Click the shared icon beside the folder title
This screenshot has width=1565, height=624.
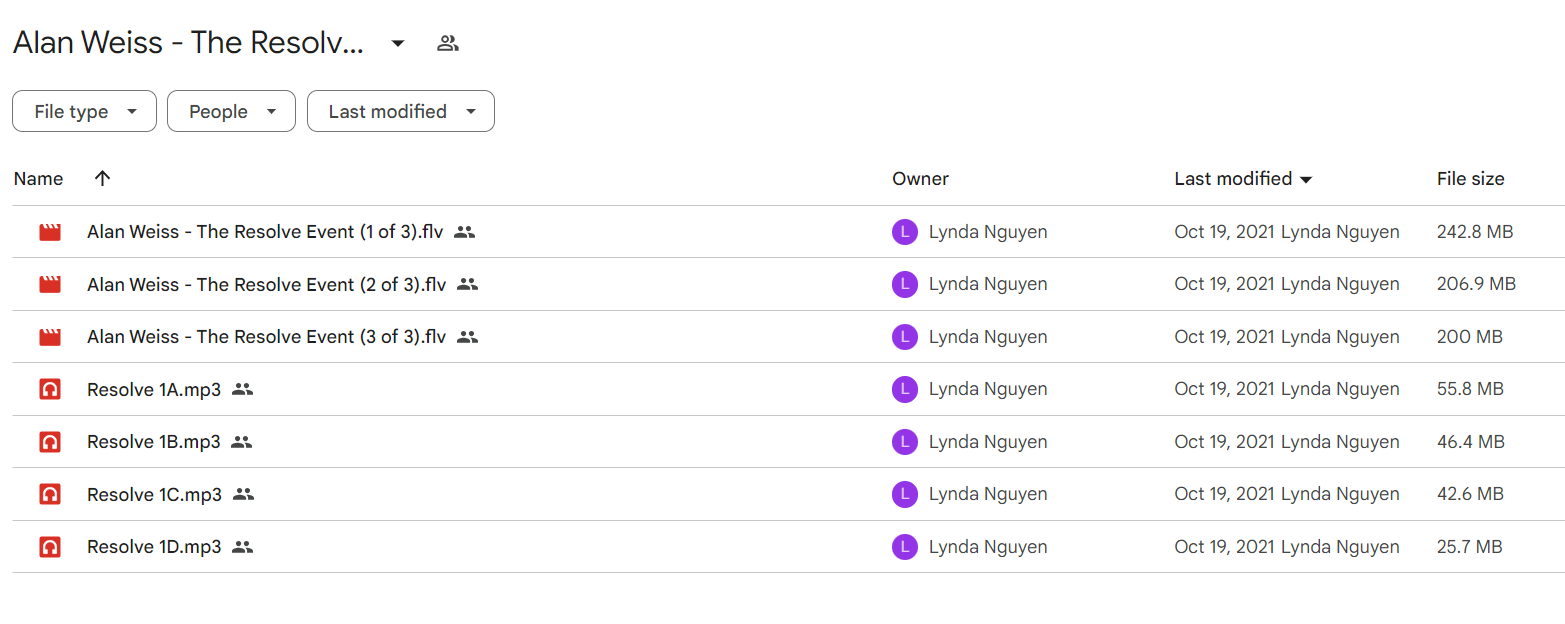(x=448, y=43)
